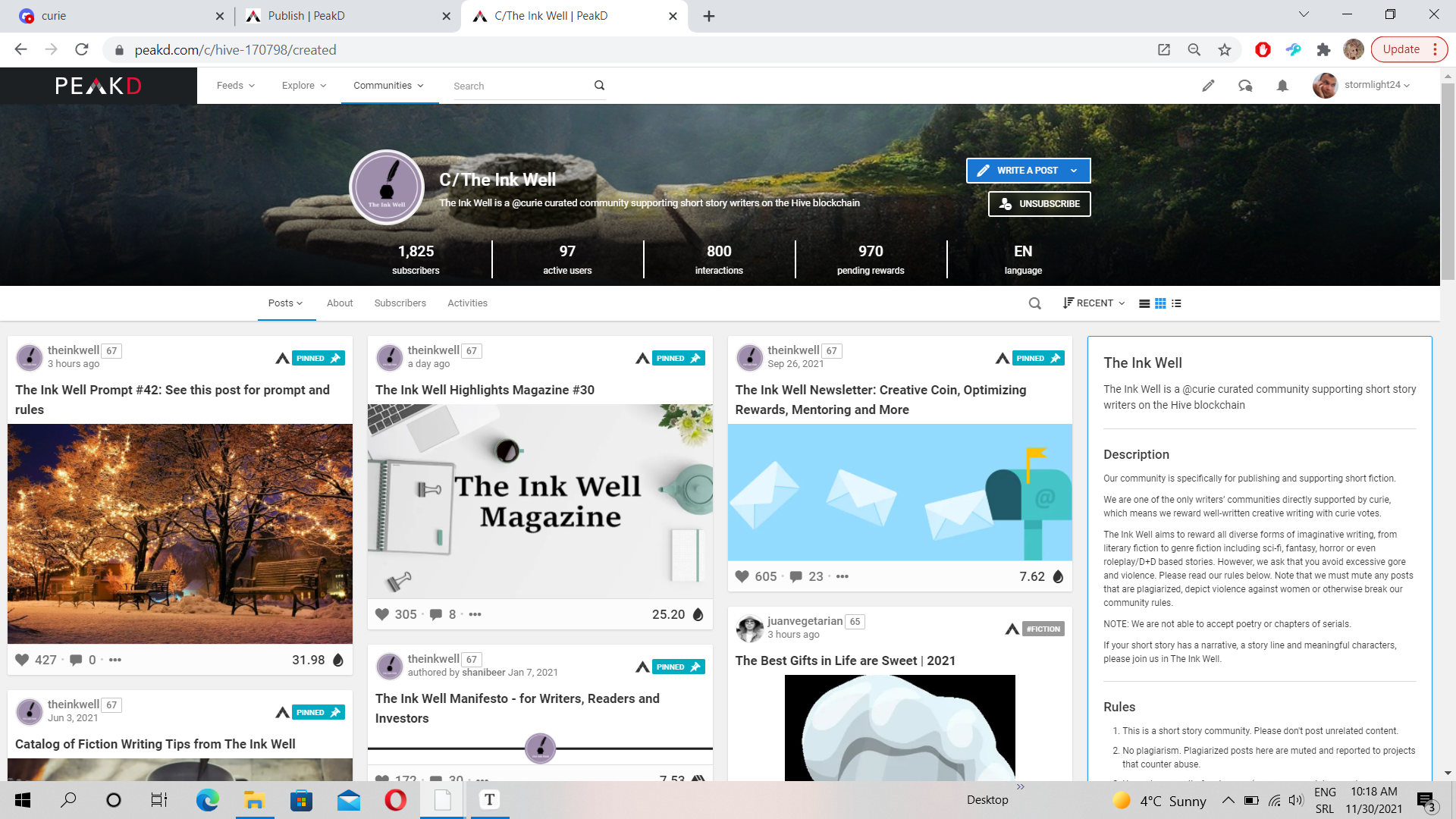Click the #FICTION tag badge

[1043, 629]
